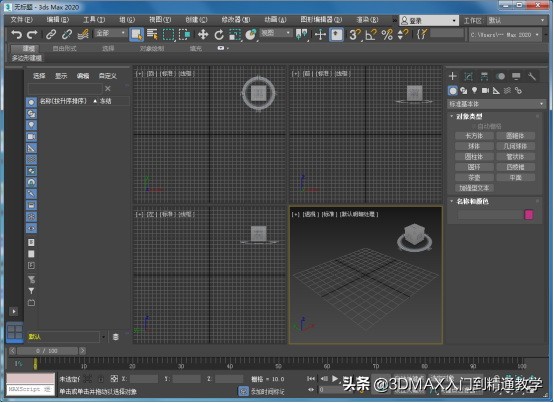554x403 pixels.
Task: Open the Modify command panel tab
Action: [x=468, y=76]
